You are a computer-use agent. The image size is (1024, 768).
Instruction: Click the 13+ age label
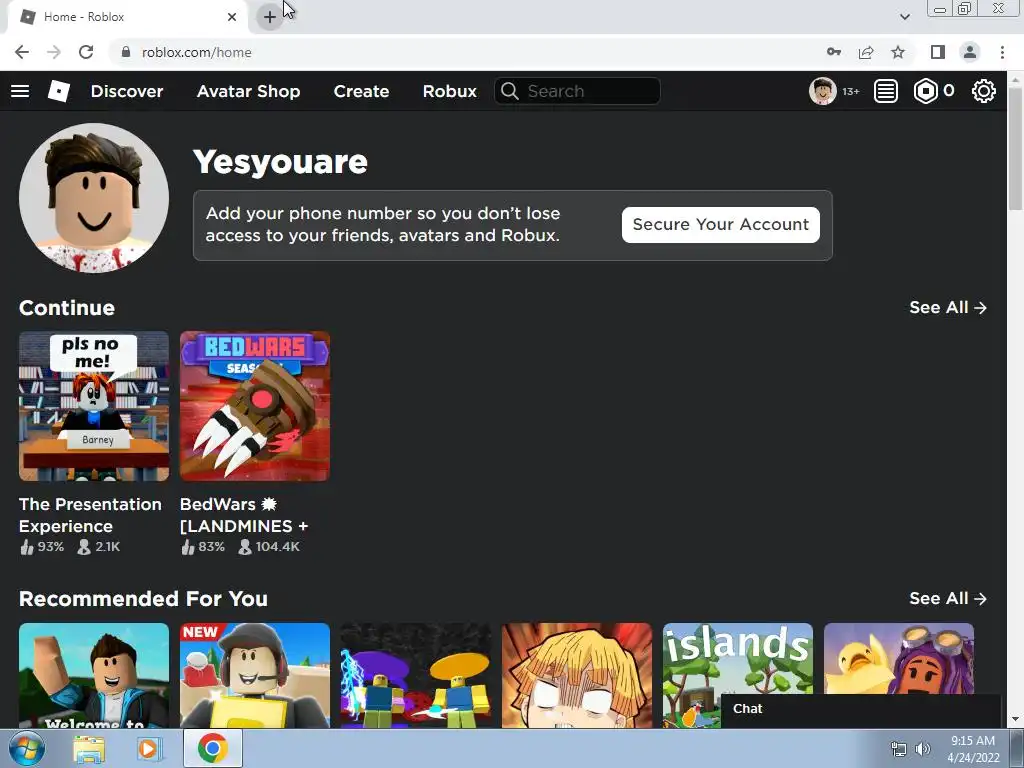(850, 91)
